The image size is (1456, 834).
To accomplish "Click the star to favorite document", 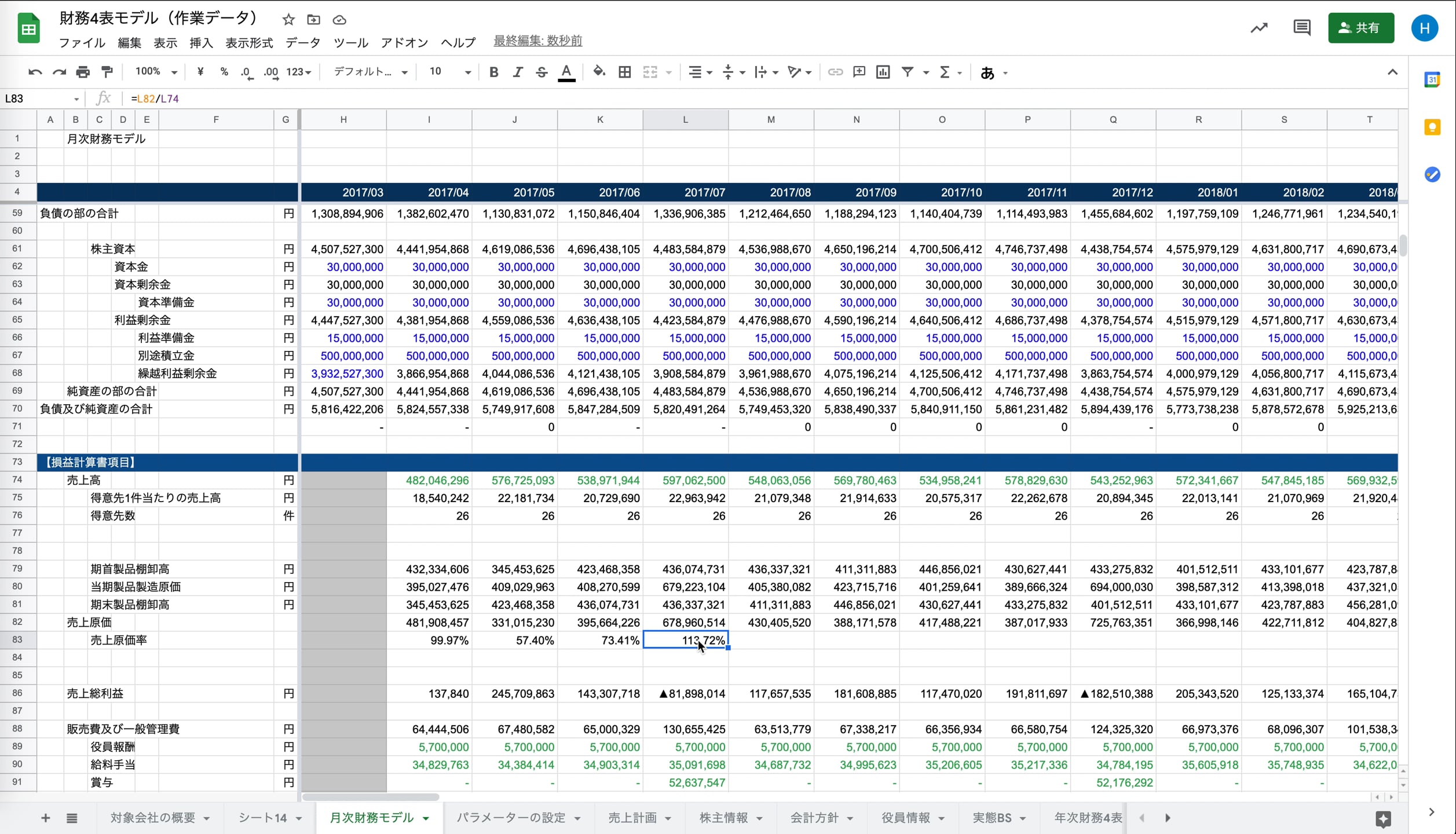I will coord(288,20).
